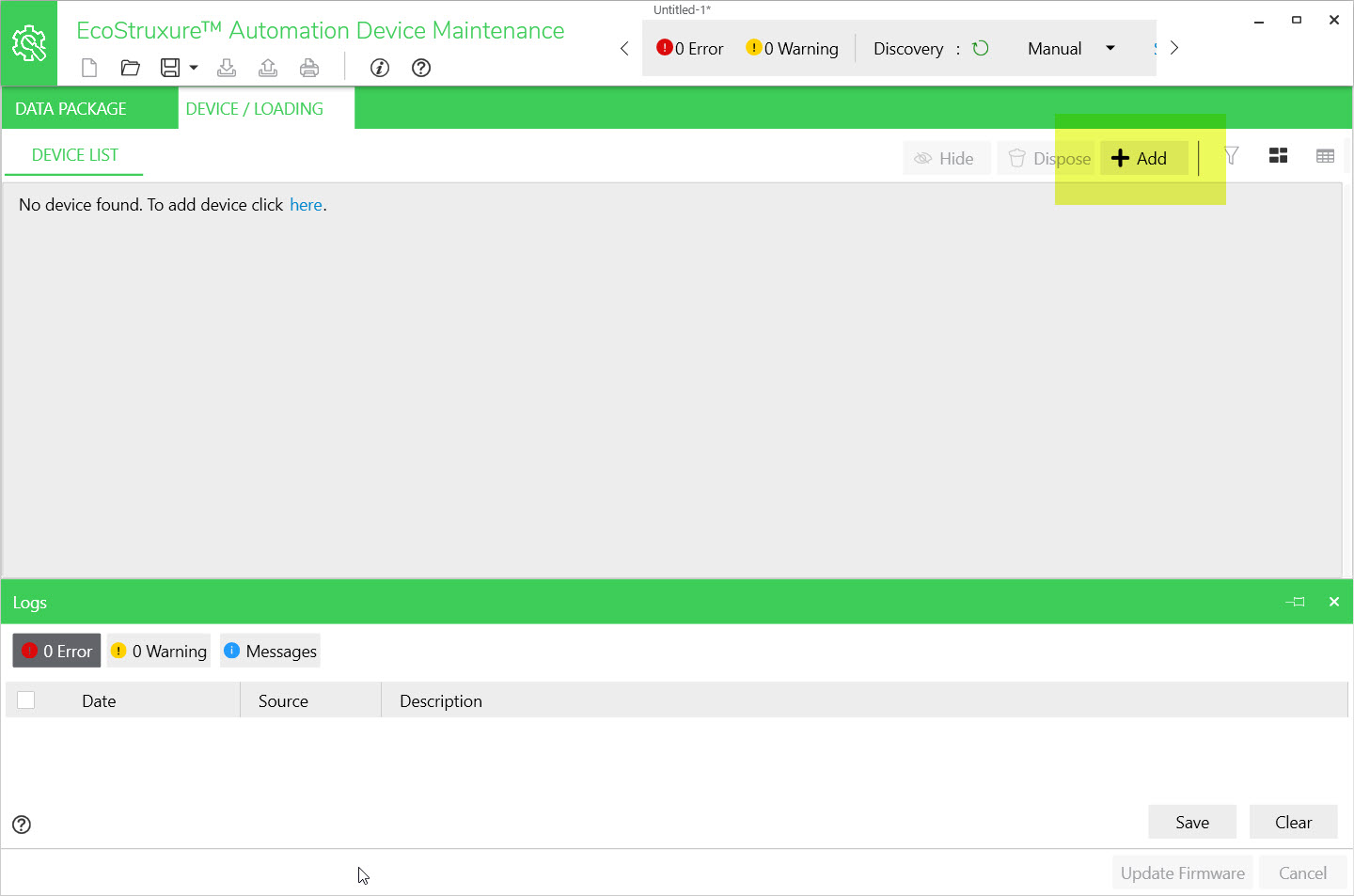Open the device filter funnel icon

(x=1231, y=156)
